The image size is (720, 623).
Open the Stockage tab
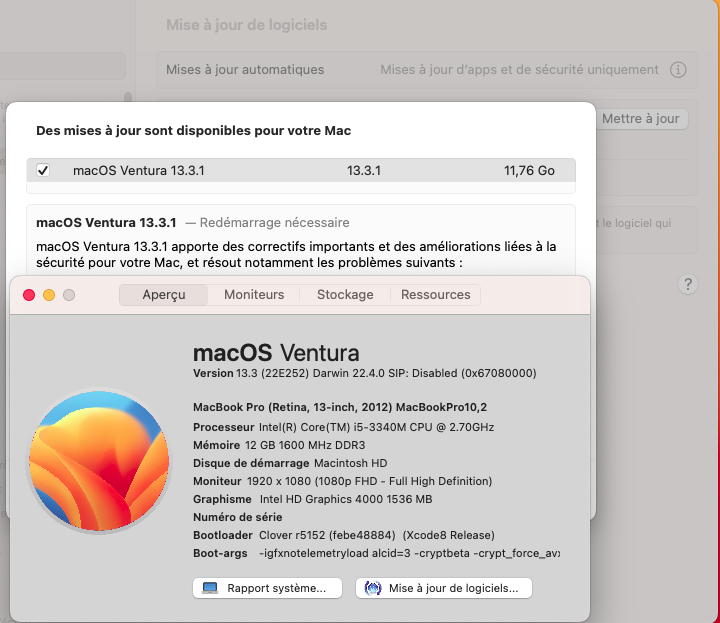pyautogui.click(x=345, y=295)
